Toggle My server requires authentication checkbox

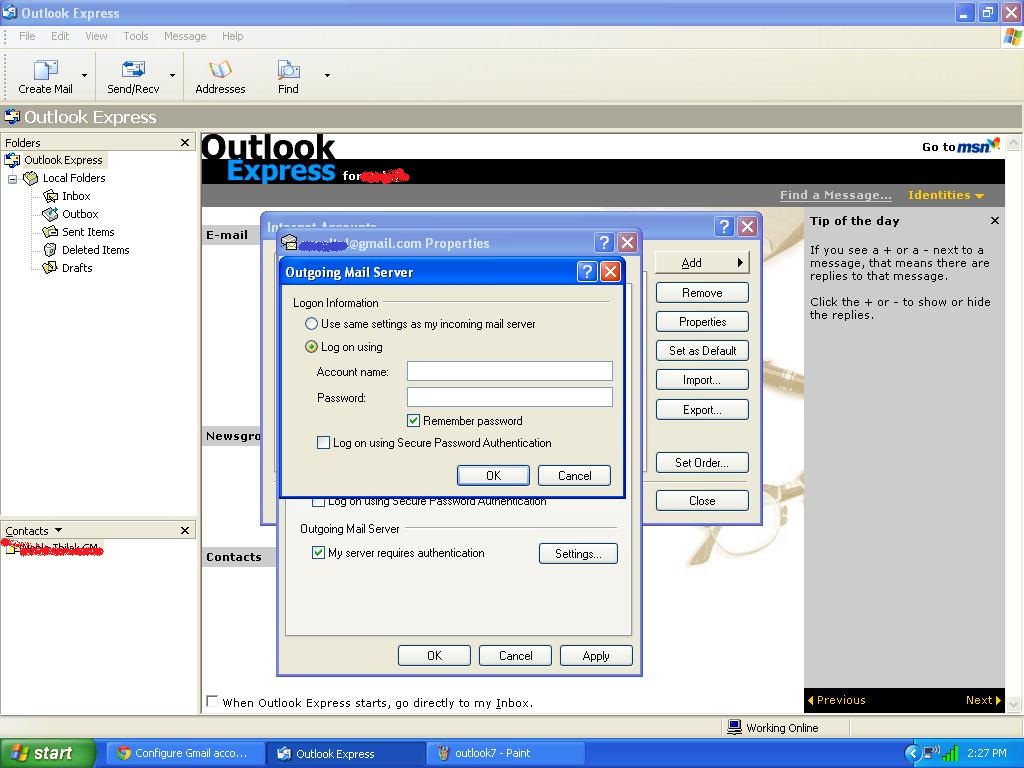tap(318, 552)
